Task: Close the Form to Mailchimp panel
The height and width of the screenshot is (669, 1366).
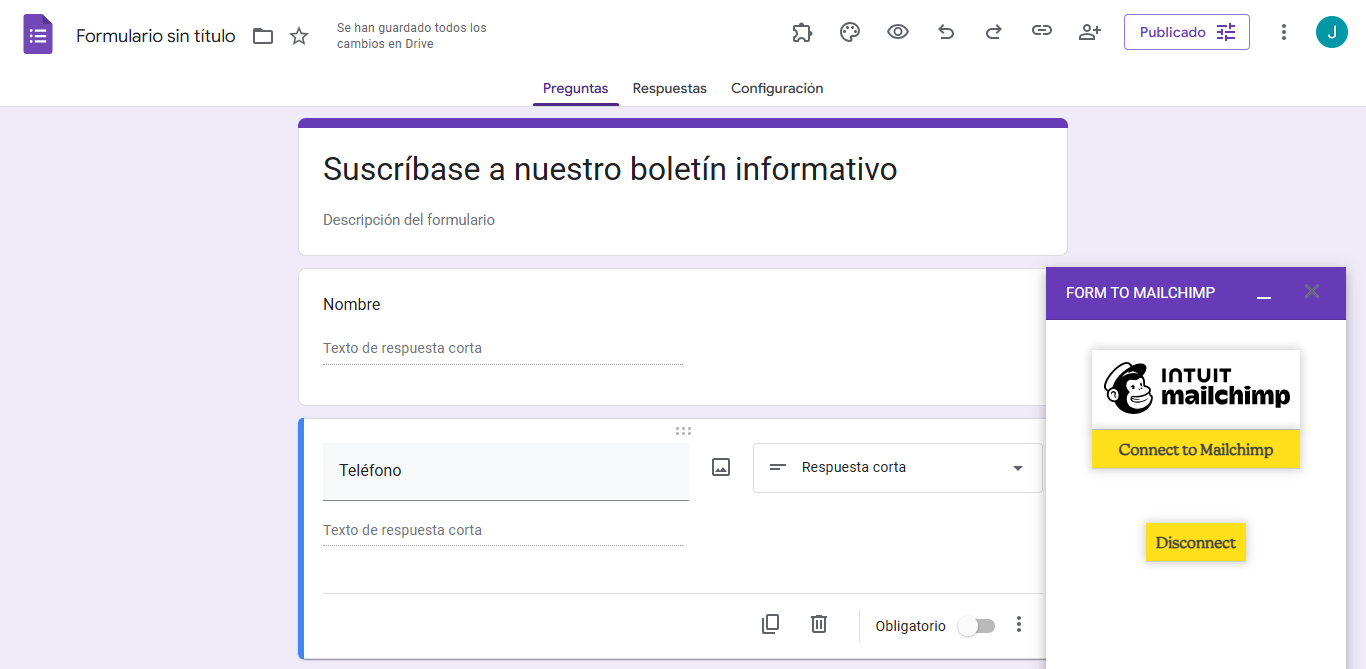Action: [x=1312, y=291]
